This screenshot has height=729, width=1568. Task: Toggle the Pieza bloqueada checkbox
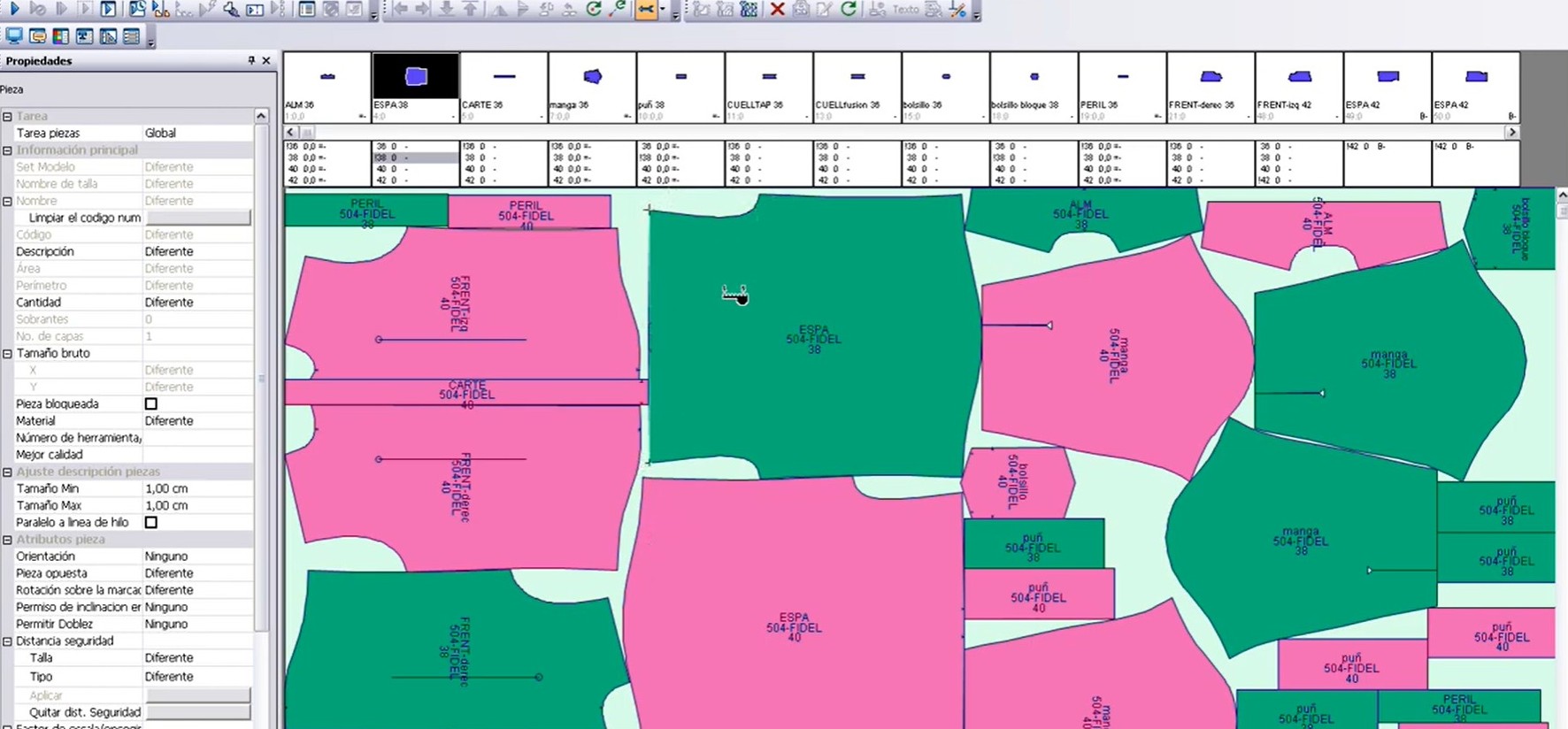click(151, 403)
